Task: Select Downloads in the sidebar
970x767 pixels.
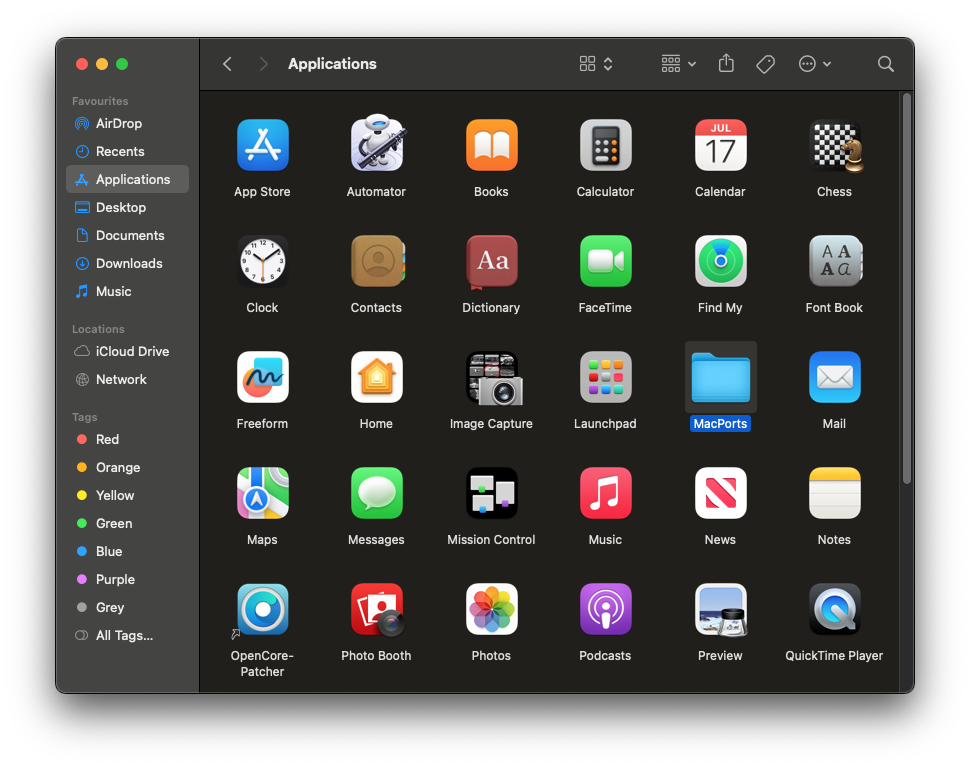Action: tap(130, 263)
